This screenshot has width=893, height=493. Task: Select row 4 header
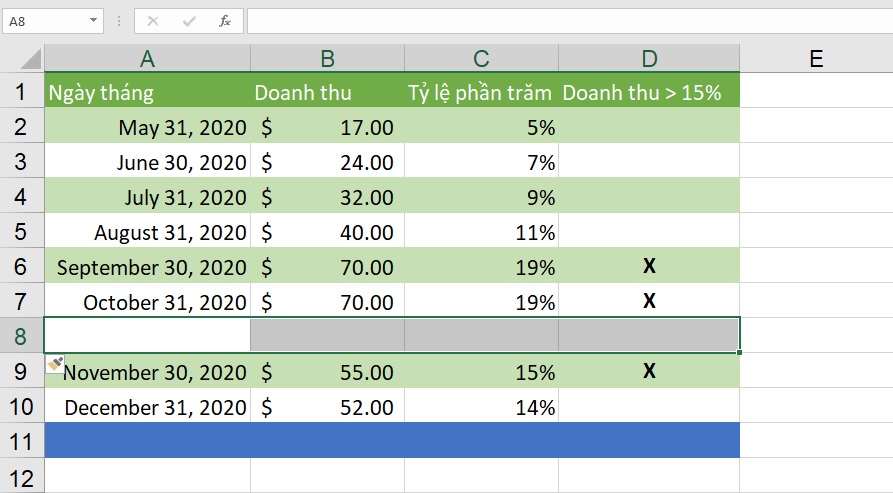22,196
